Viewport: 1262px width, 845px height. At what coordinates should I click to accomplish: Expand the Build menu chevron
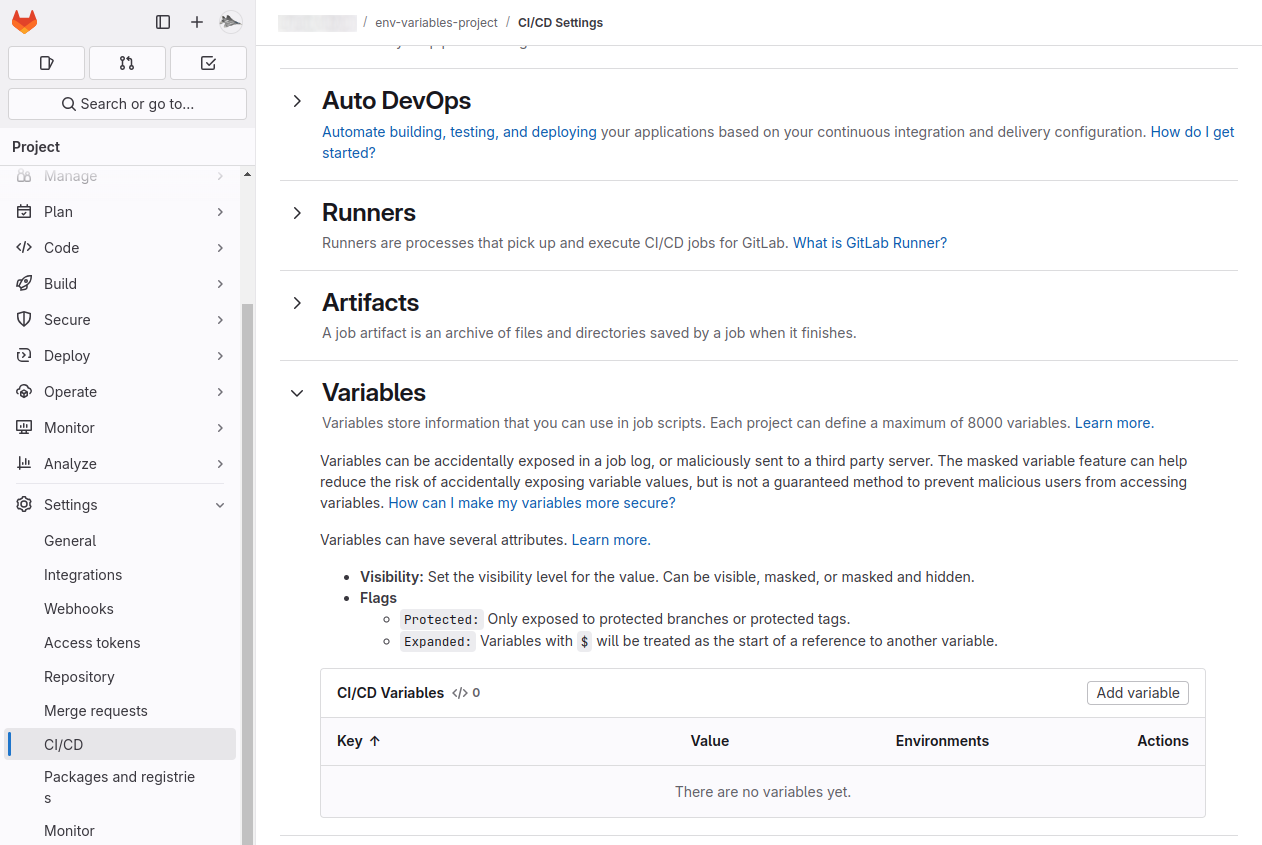pos(220,284)
